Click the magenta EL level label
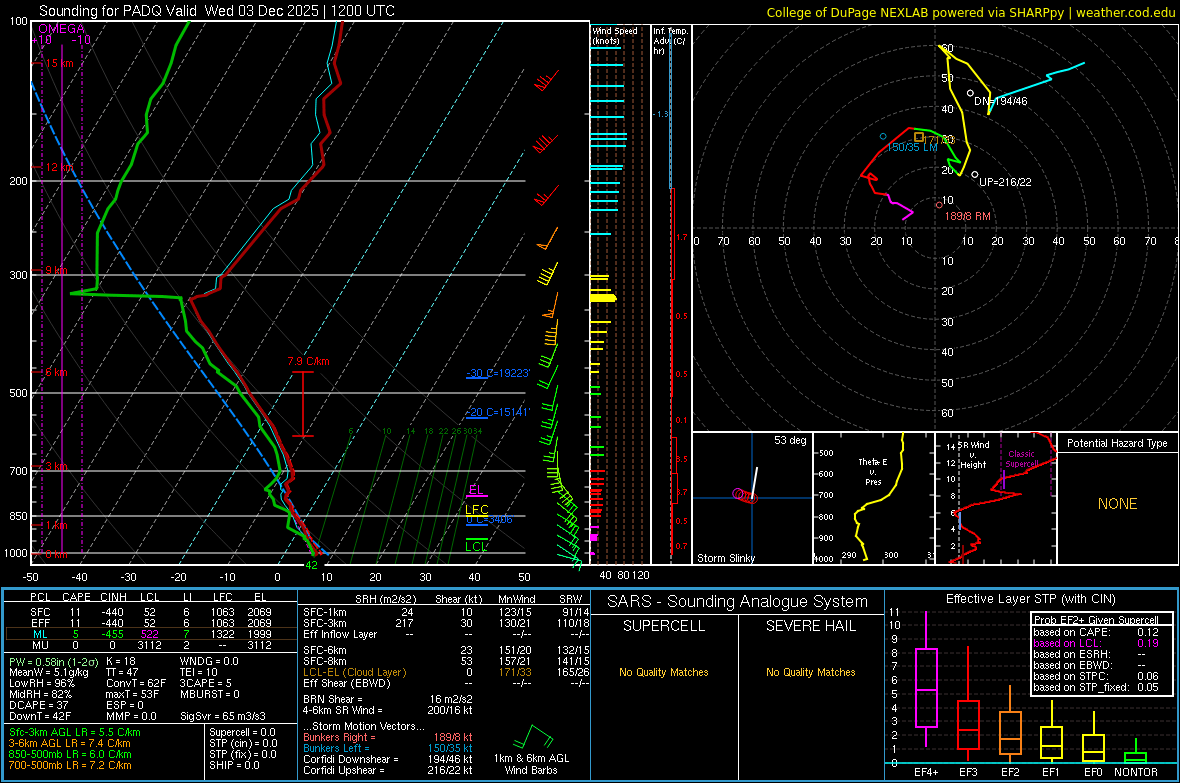 [x=476, y=490]
